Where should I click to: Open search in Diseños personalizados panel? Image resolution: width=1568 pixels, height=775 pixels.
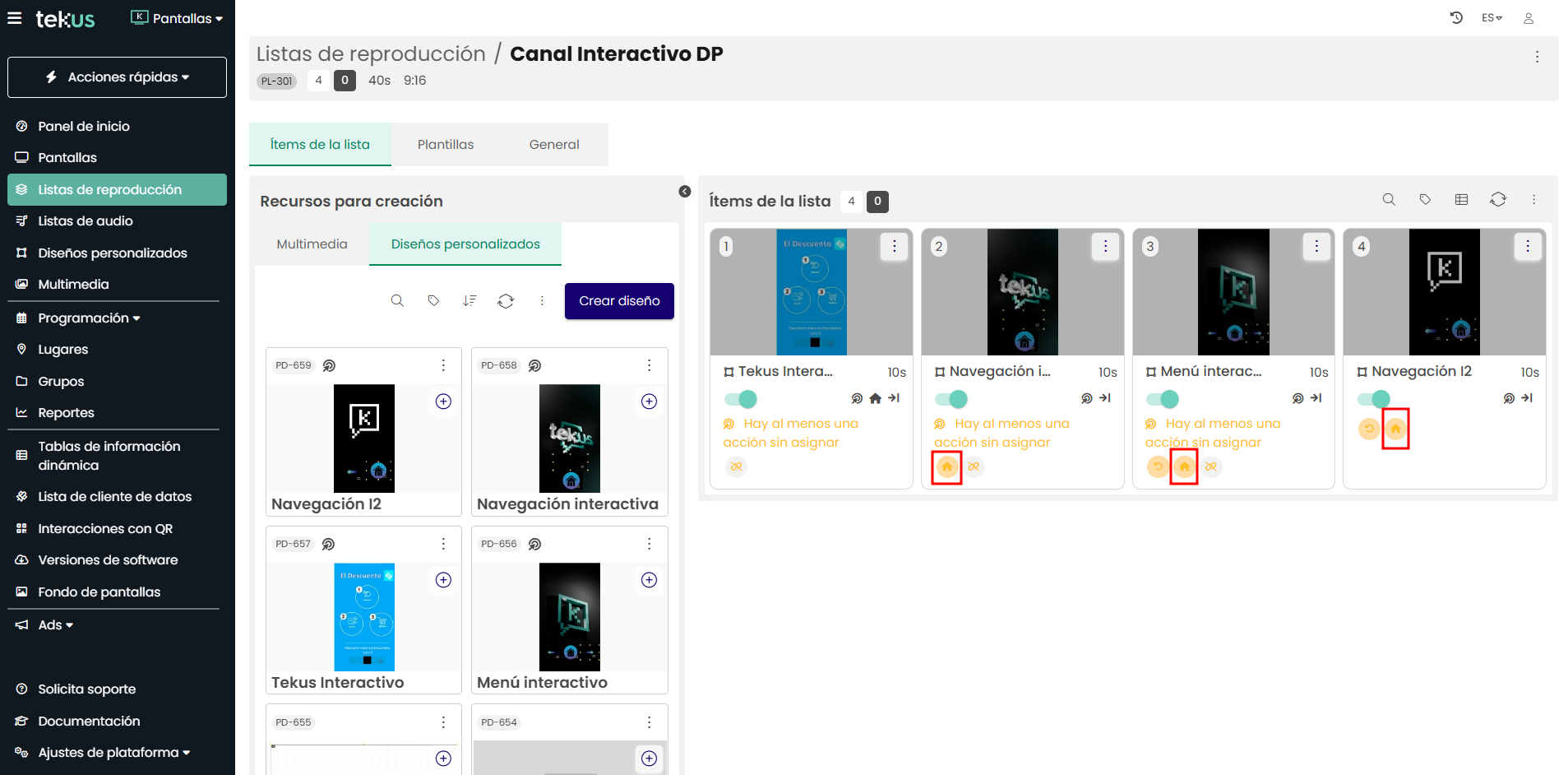[x=397, y=301]
